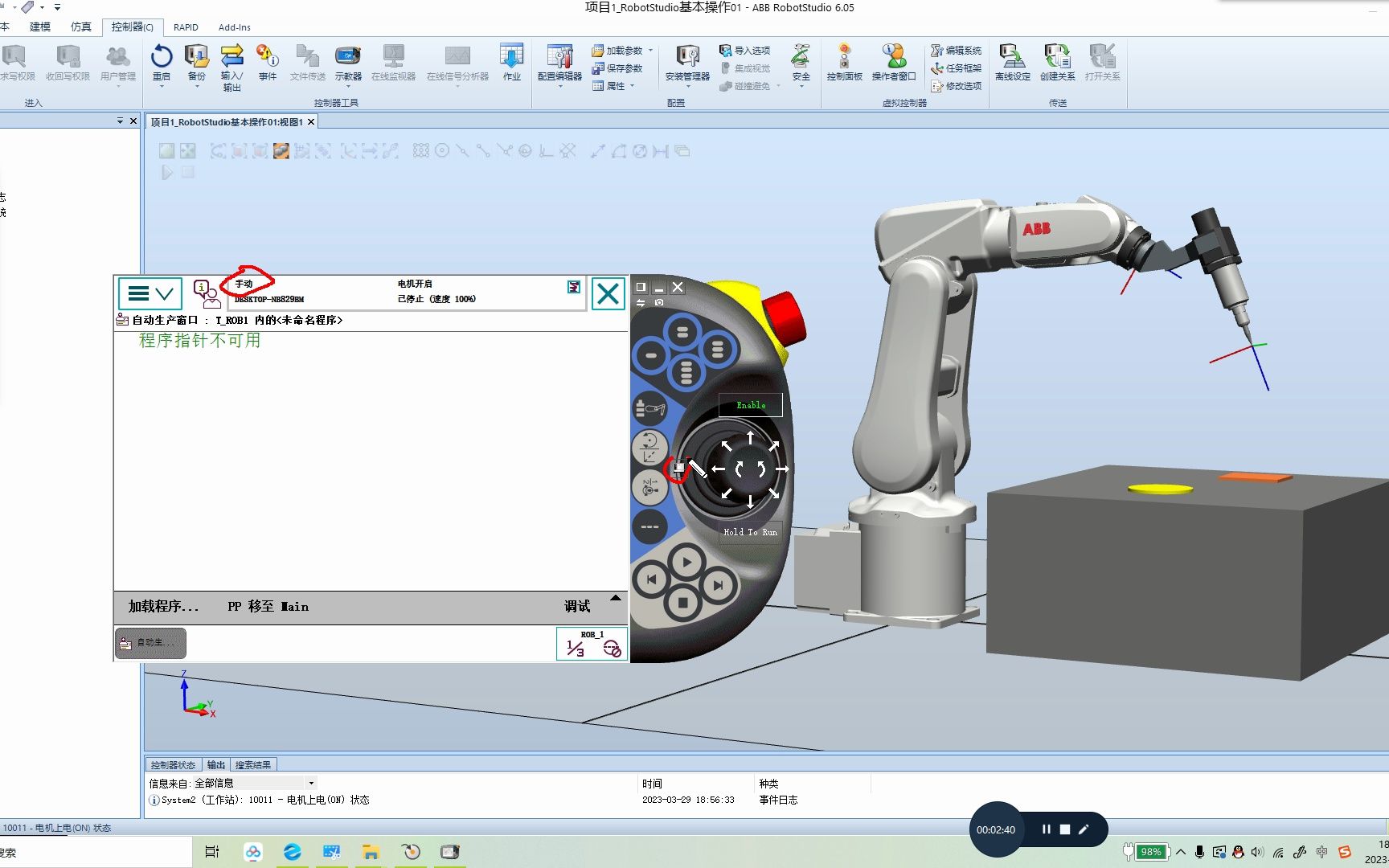Click the FlexPendant step backward button
This screenshot has width=1389, height=868.
651,579
